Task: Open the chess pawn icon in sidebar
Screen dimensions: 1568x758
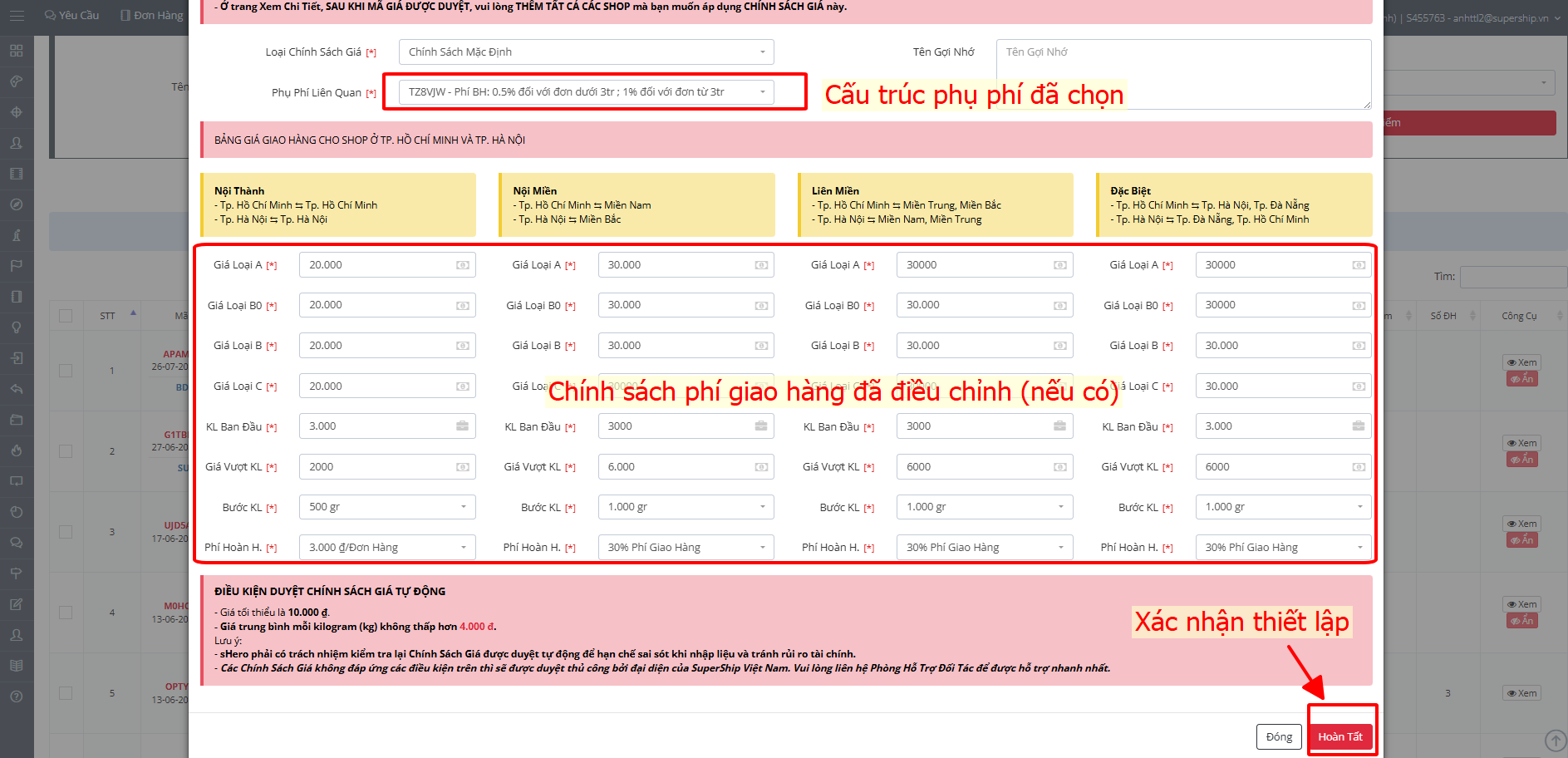Action: (17, 235)
